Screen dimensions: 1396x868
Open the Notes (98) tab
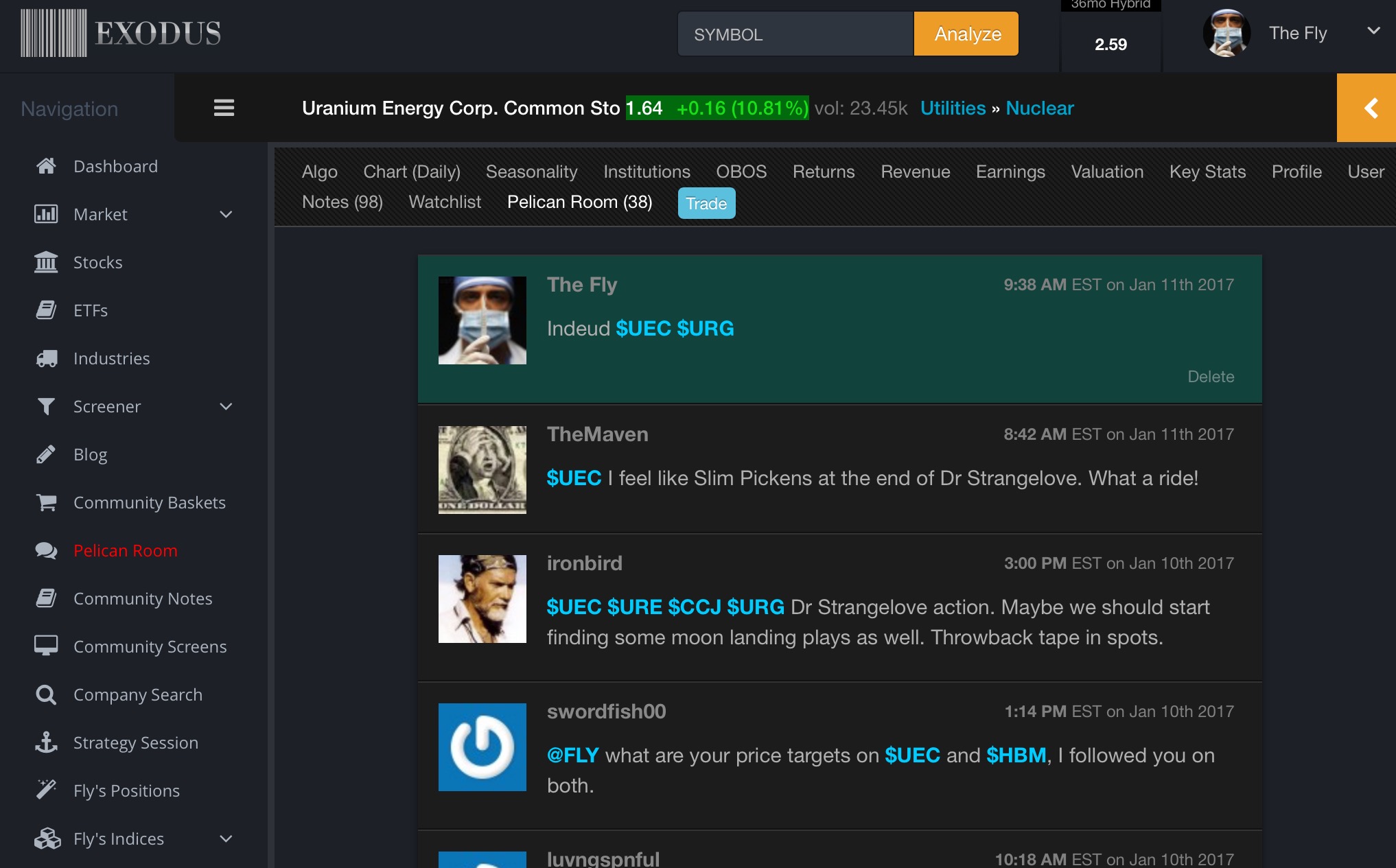click(342, 202)
